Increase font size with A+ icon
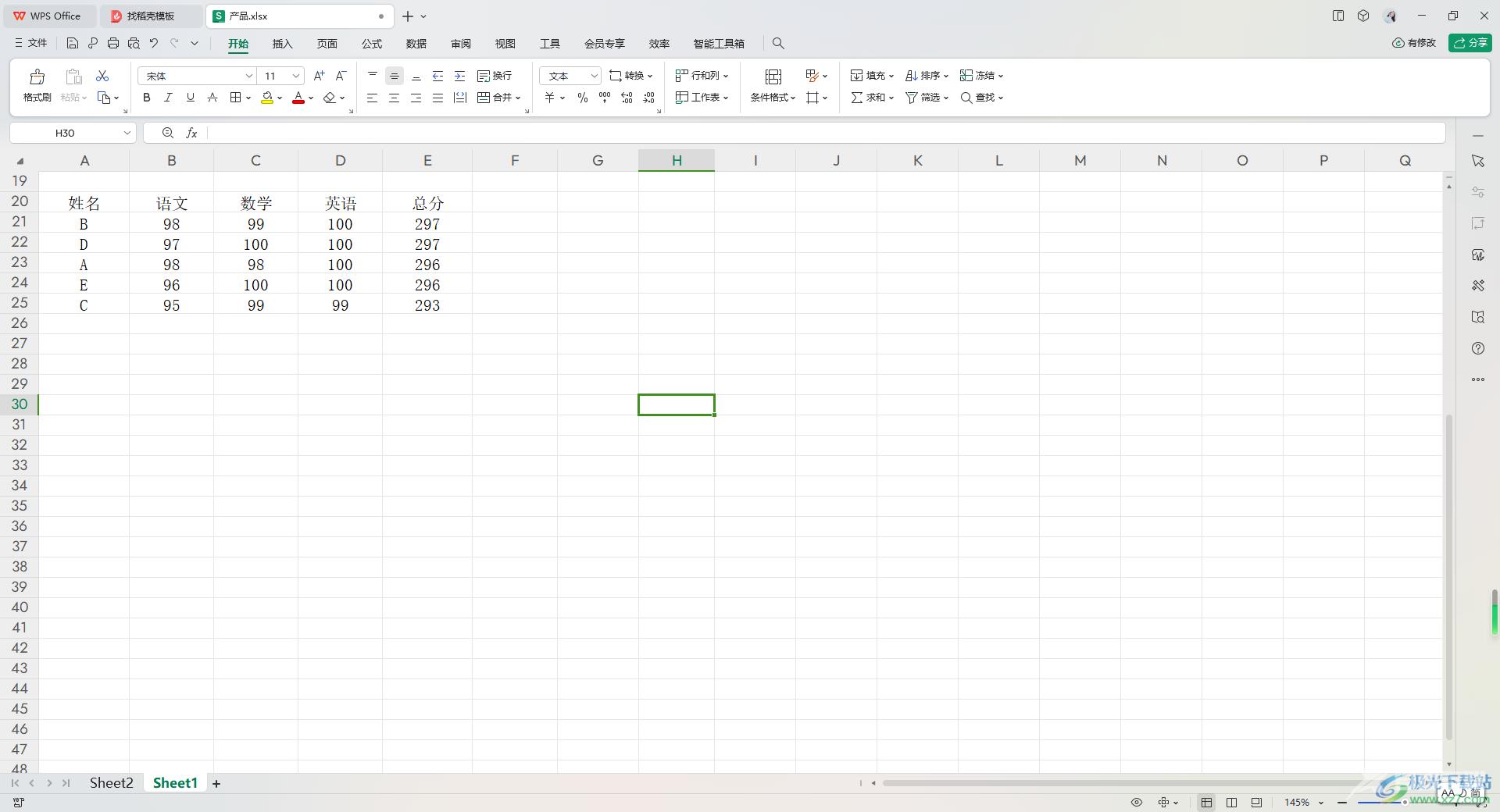 click(x=319, y=76)
